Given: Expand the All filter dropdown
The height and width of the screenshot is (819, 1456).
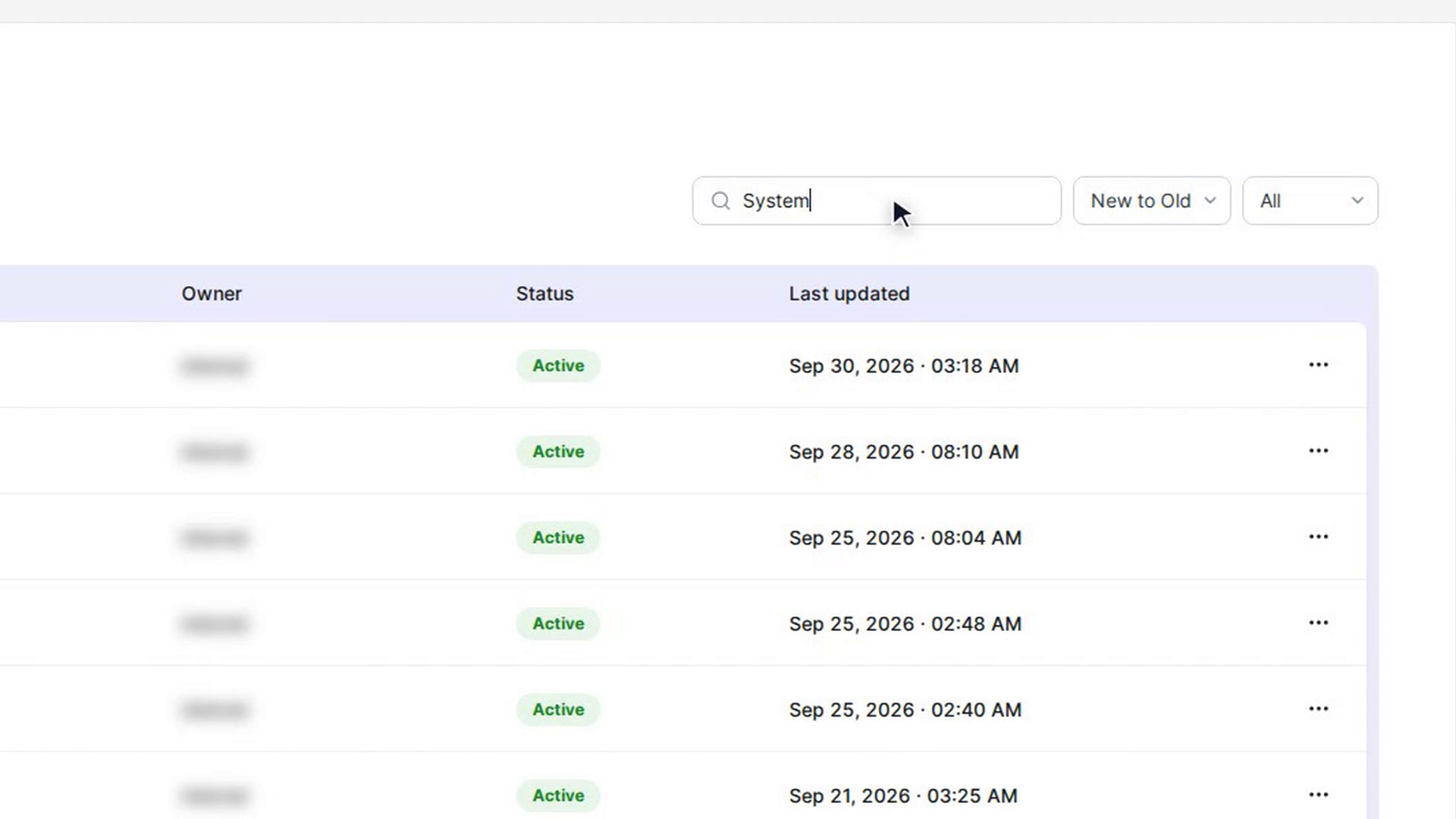Looking at the screenshot, I should point(1310,201).
